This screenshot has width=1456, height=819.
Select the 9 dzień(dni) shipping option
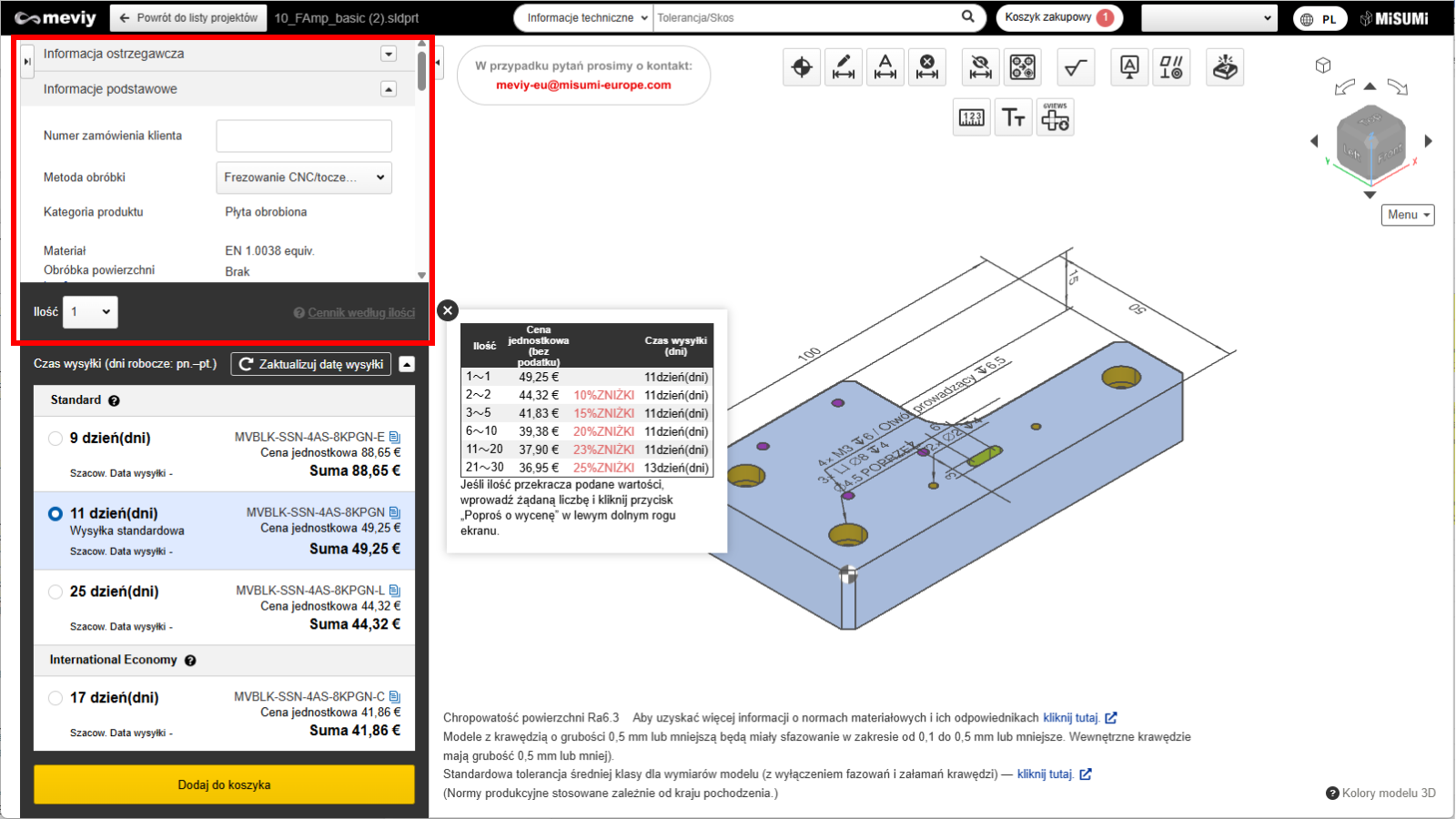56,439
